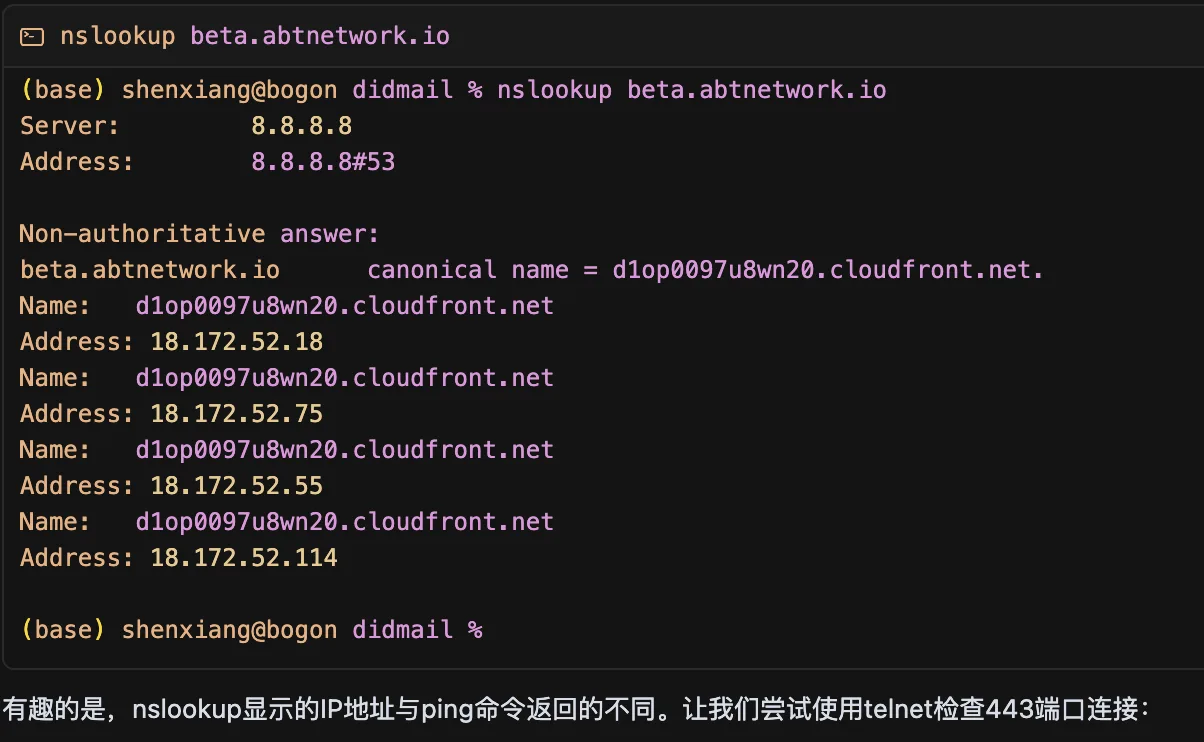Click the shenxiang@bogon text in the first prompt
1204x742 pixels.
[229, 90]
